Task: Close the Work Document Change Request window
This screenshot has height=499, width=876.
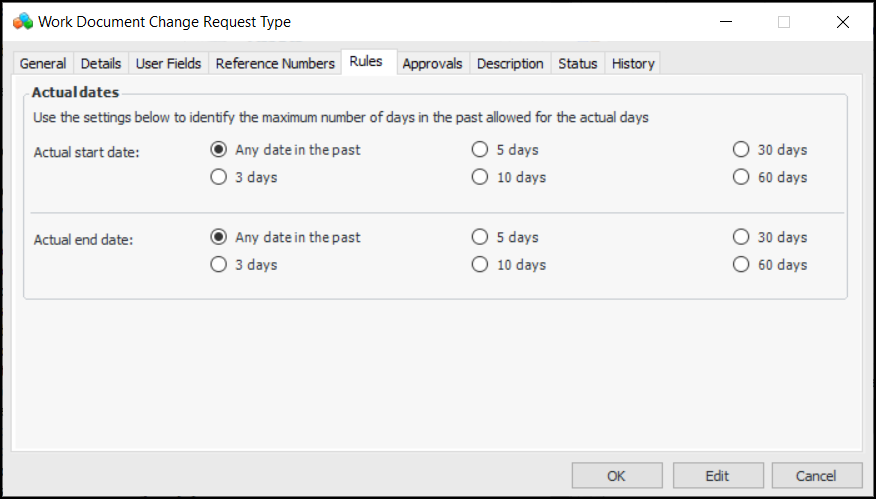Action: [x=842, y=21]
